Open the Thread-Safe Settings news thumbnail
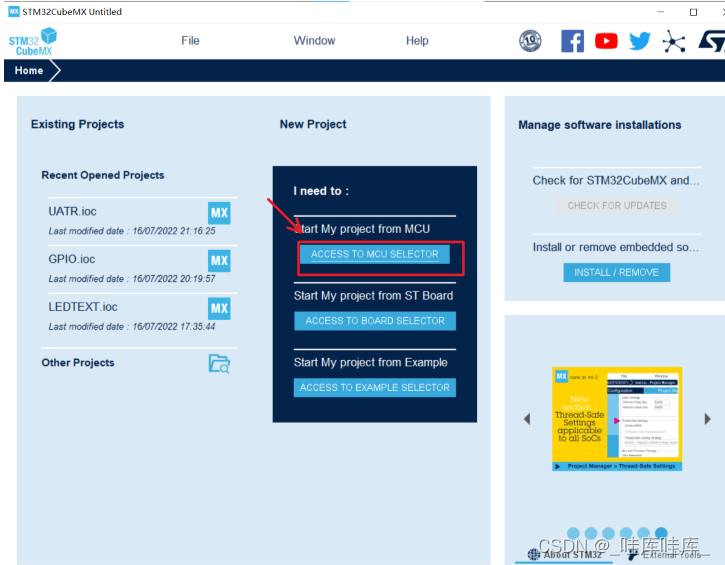 click(x=617, y=419)
